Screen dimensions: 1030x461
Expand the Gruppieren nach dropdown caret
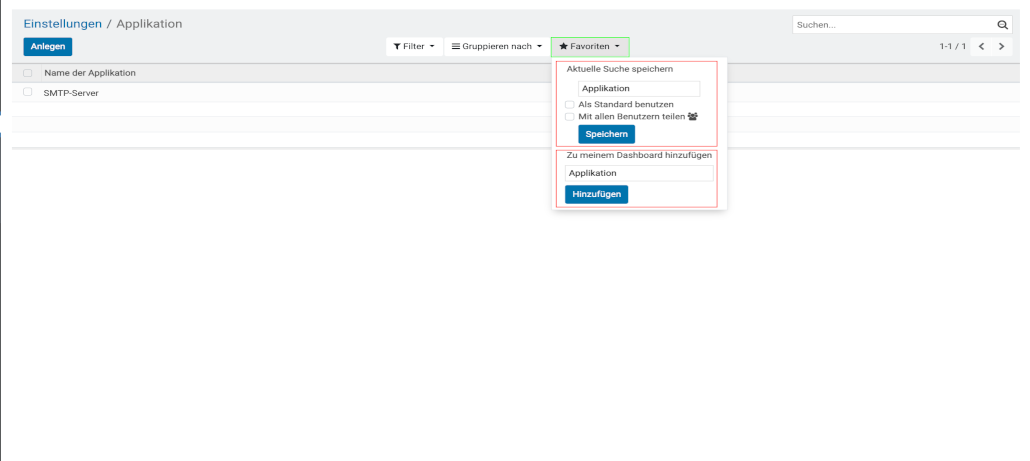(539, 47)
